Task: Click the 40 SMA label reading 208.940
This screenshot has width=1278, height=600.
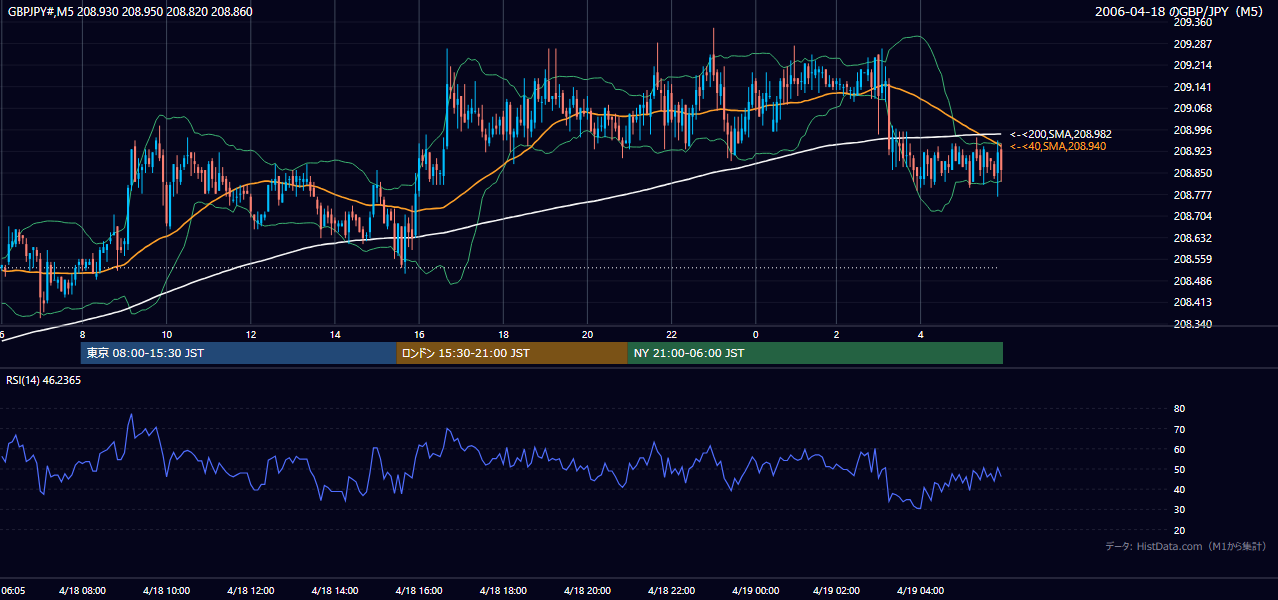Action: [x=1057, y=146]
